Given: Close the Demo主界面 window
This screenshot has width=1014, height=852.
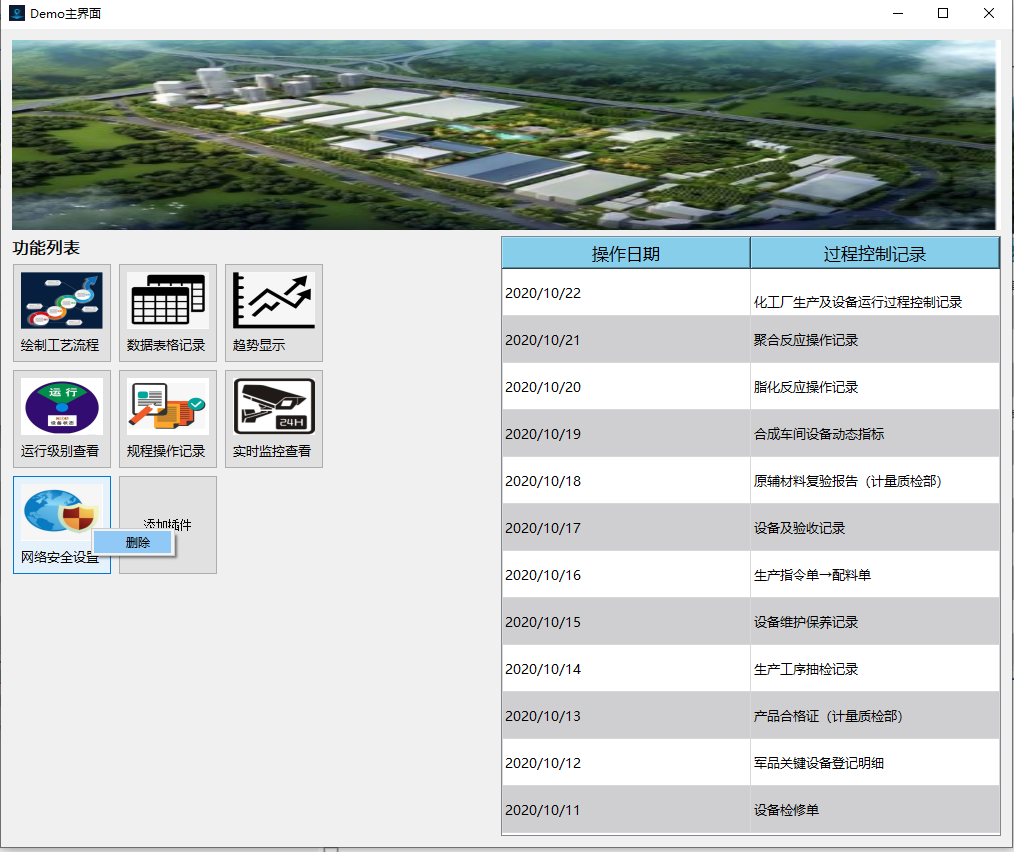Looking at the screenshot, I should coord(989,13).
